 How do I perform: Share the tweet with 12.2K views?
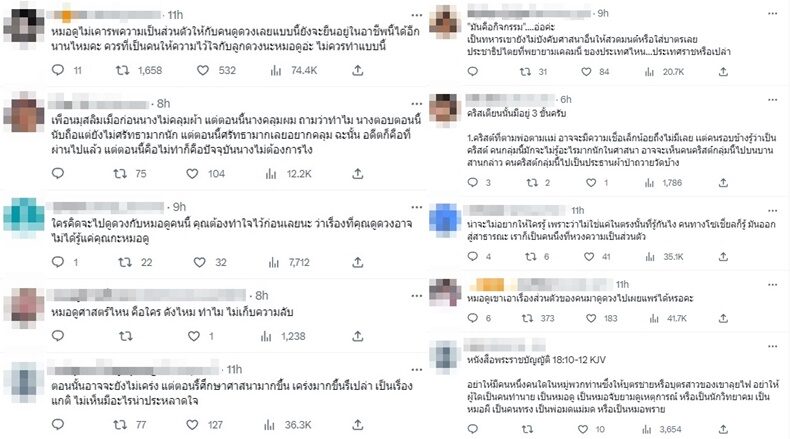[358, 174]
